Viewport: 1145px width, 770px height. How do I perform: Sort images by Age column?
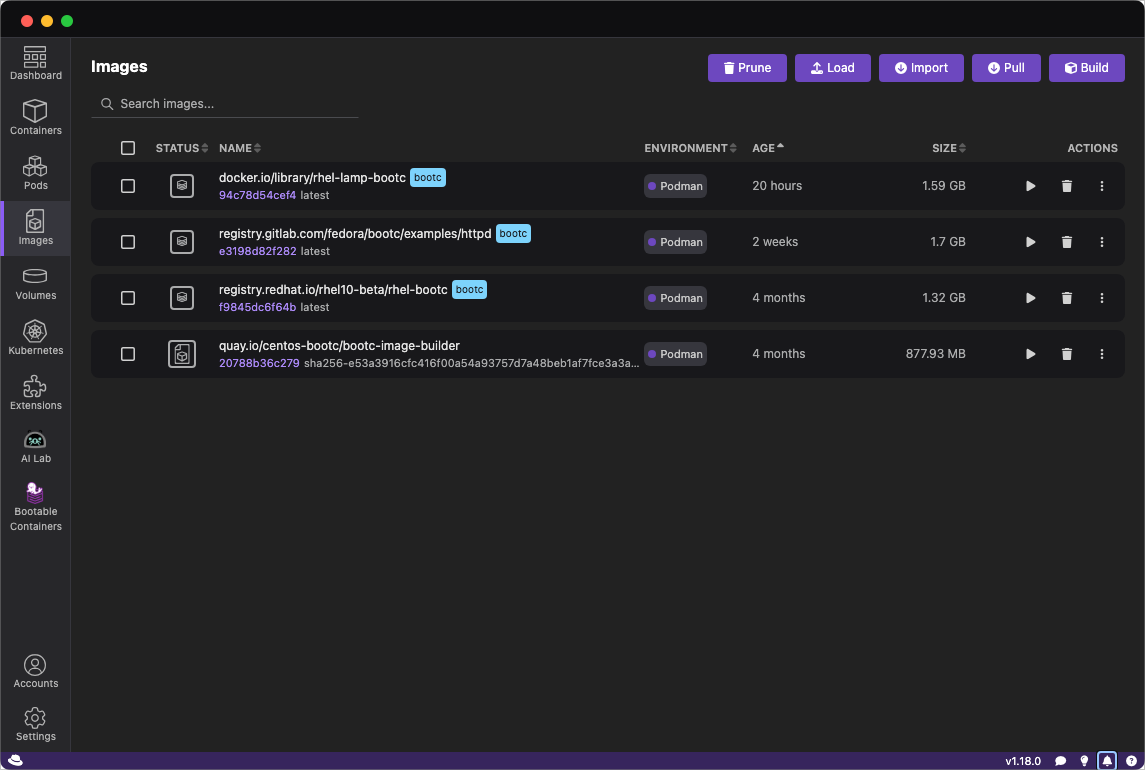767,148
